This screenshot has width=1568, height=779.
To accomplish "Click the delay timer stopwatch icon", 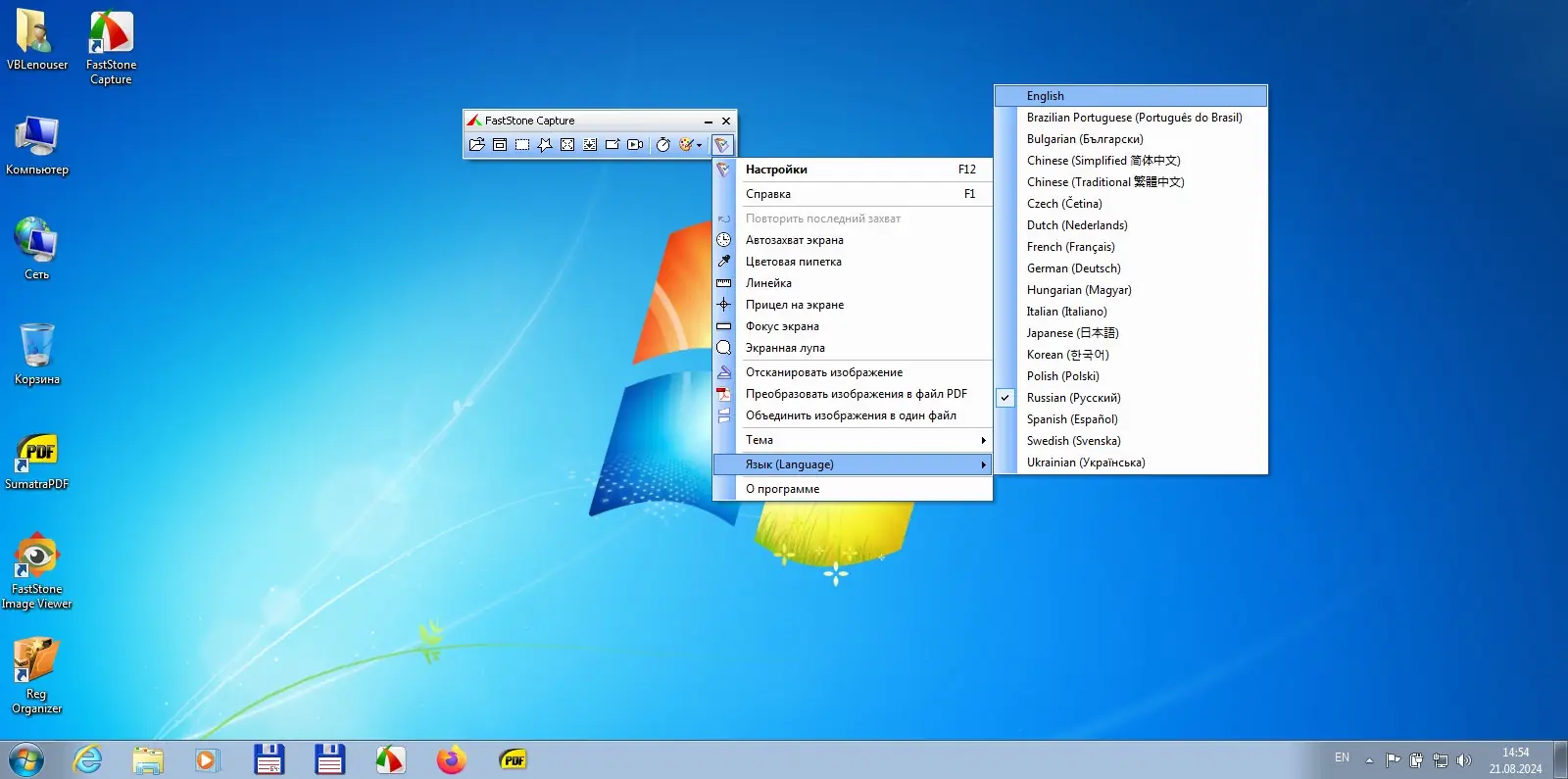I will tap(663, 145).
